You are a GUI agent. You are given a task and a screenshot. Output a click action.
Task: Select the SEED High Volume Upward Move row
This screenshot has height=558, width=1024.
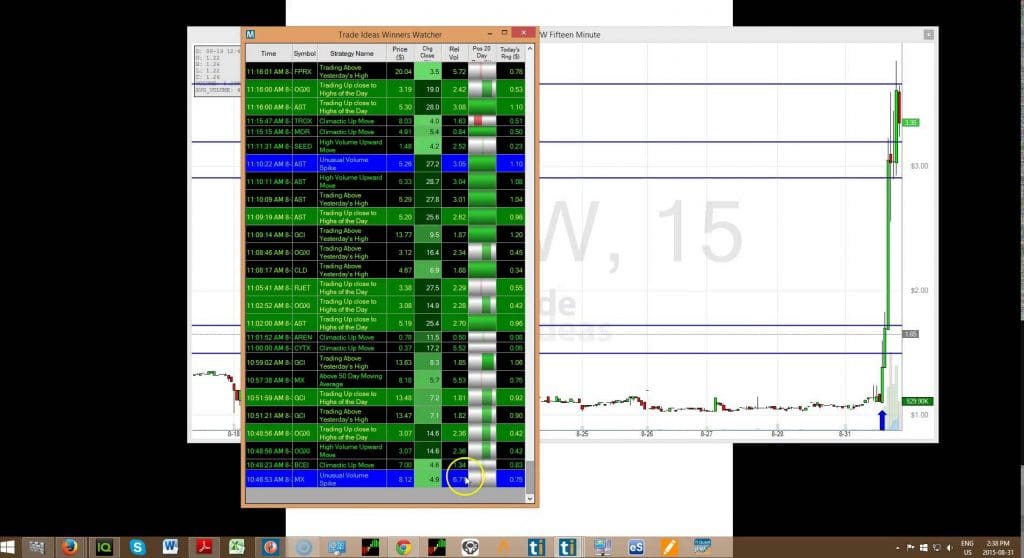pyautogui.click(x=385, y=146)
